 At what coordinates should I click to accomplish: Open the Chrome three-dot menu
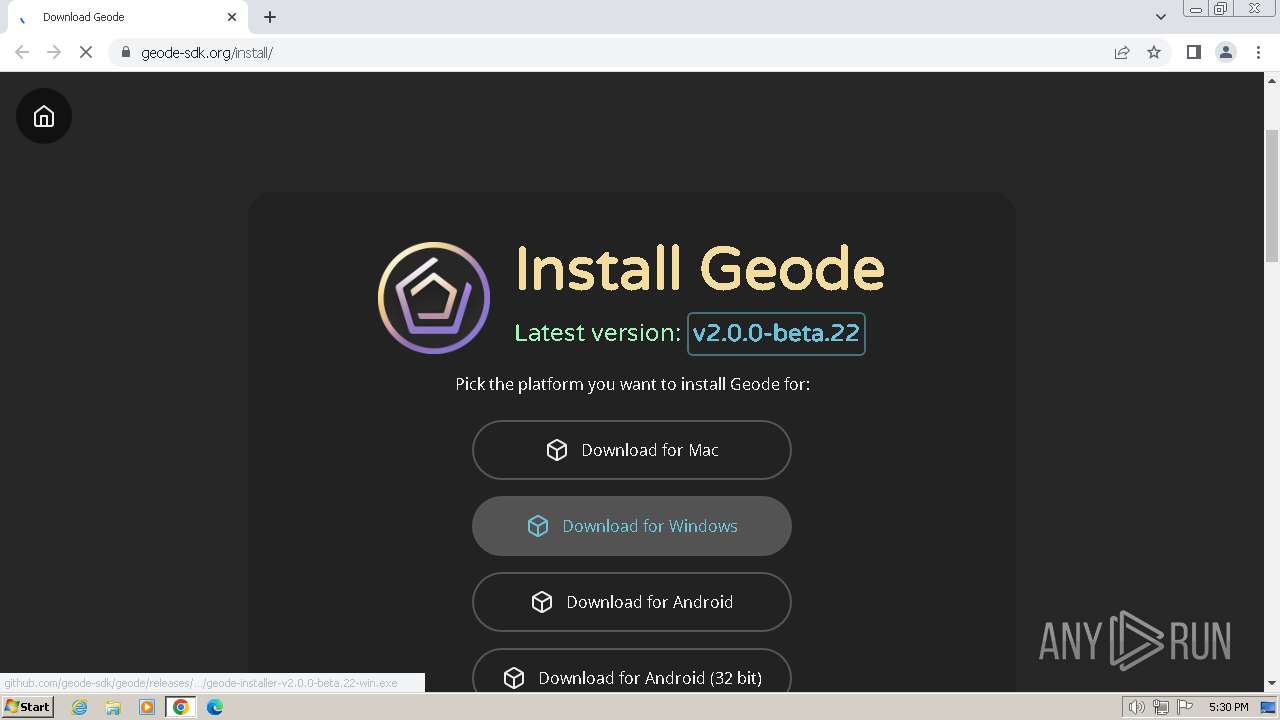tap(1258, 52)
